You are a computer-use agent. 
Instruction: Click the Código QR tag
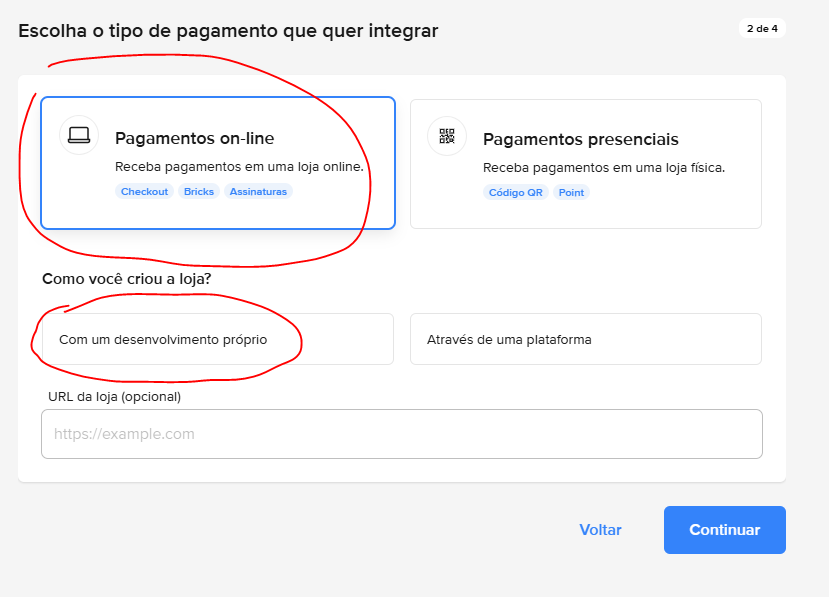(515, 192)
